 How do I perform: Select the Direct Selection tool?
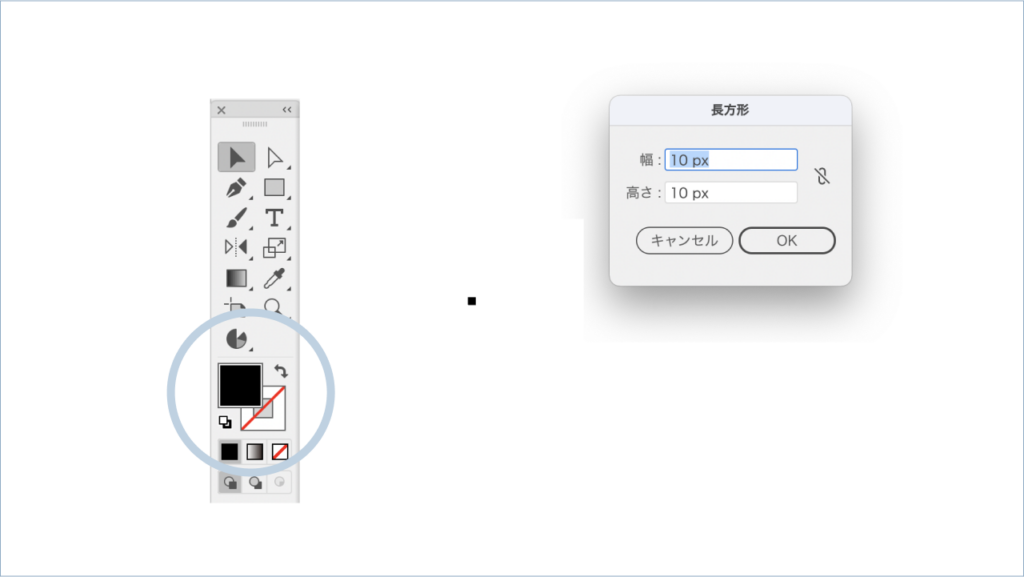[x=274, y=158]
